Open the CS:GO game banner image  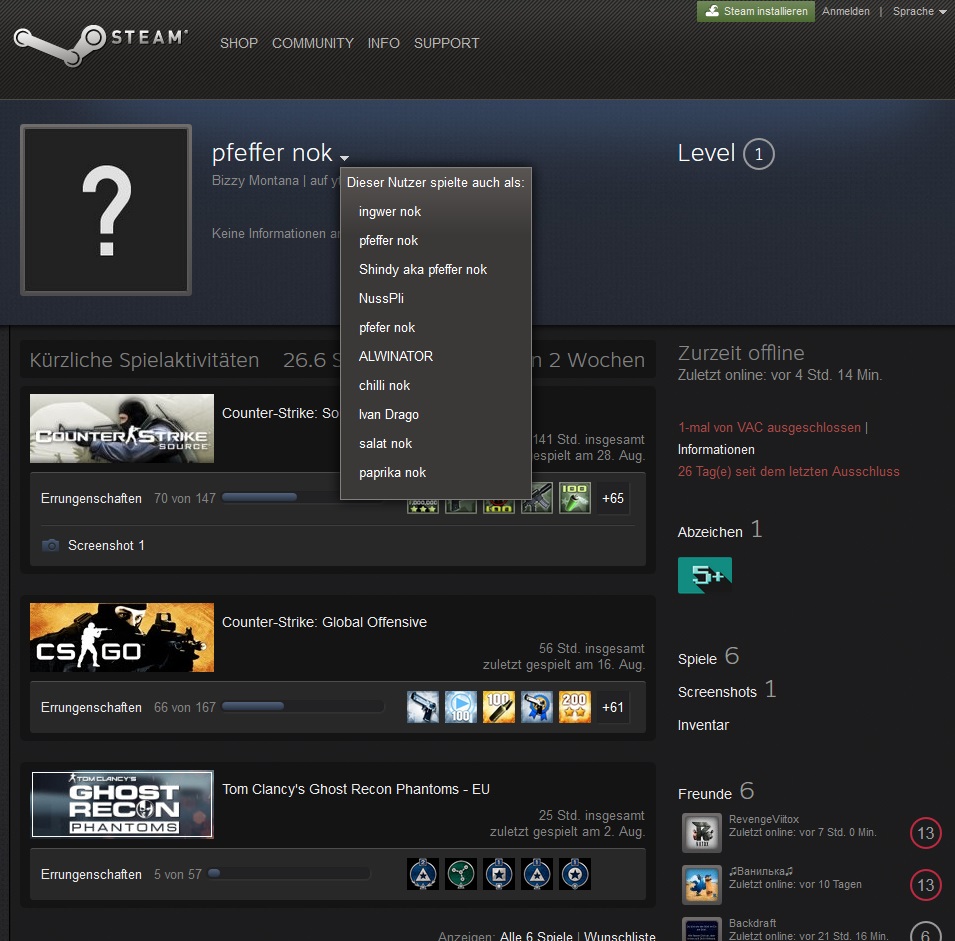(122, 637)
